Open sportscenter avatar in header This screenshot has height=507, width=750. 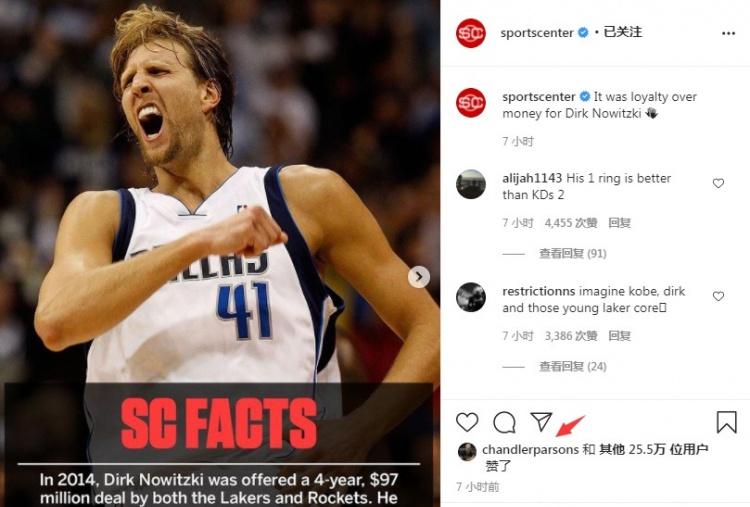tap(471, 33)
